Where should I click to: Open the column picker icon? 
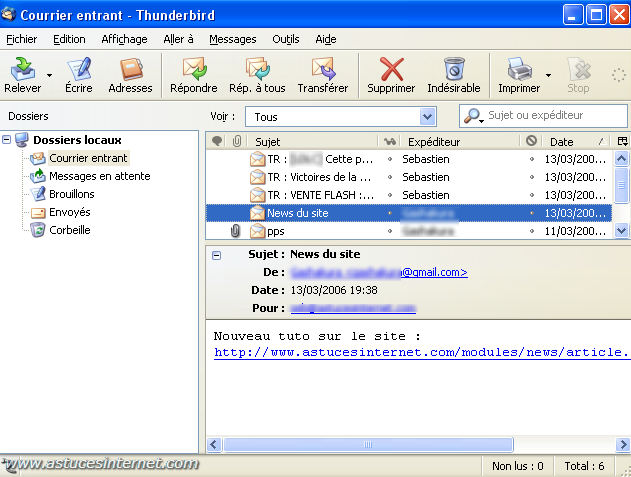pos(622,141)
